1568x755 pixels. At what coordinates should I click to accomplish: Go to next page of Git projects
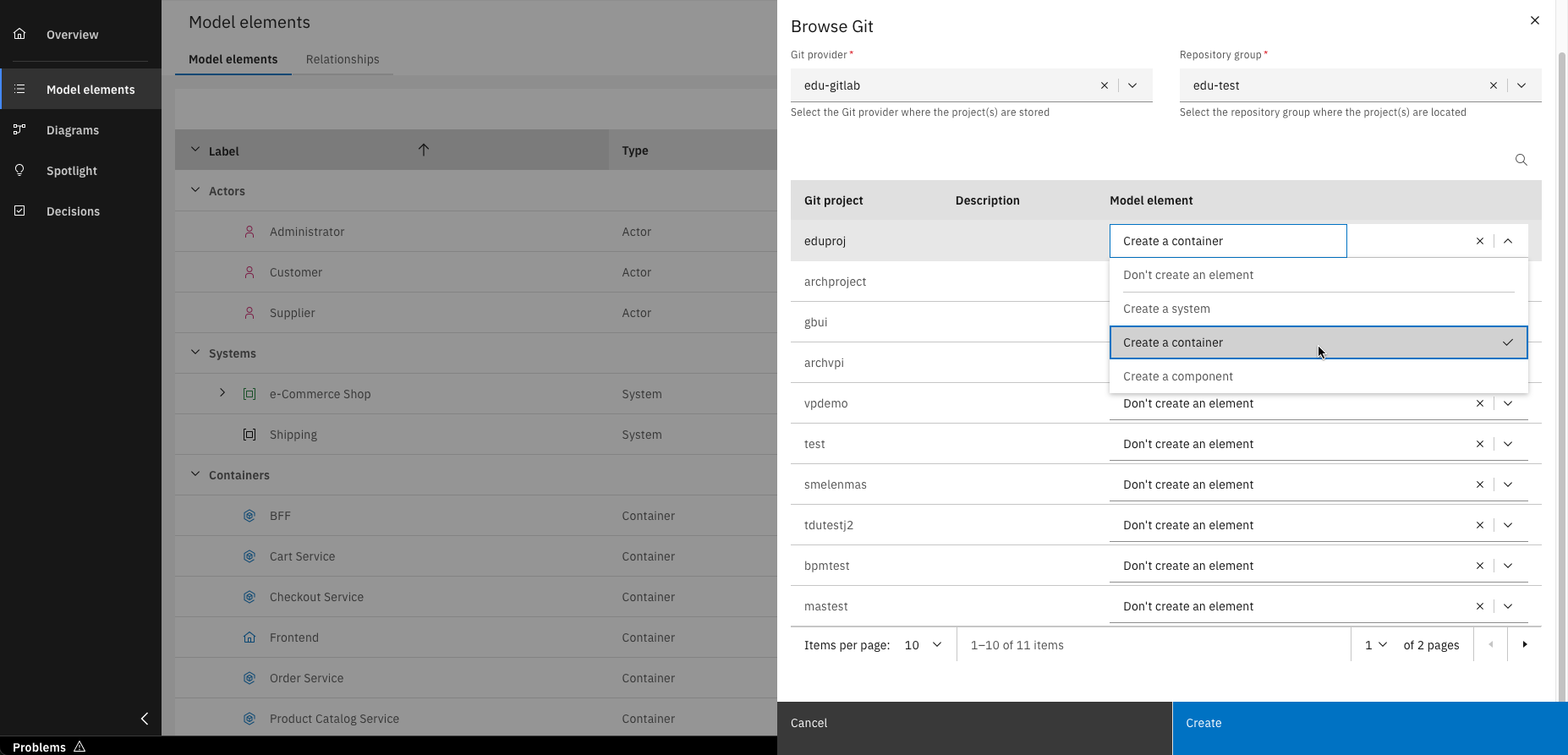point(1524,645)
